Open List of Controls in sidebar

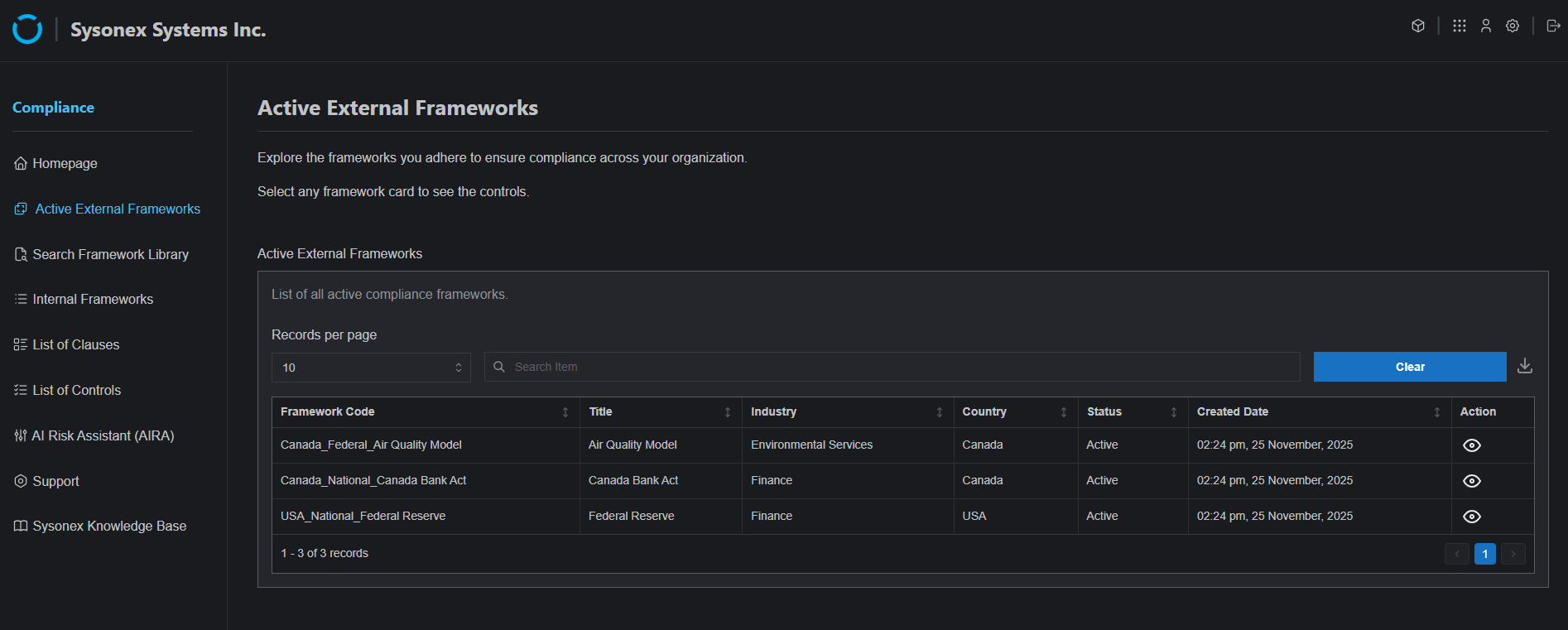[76, 390]
